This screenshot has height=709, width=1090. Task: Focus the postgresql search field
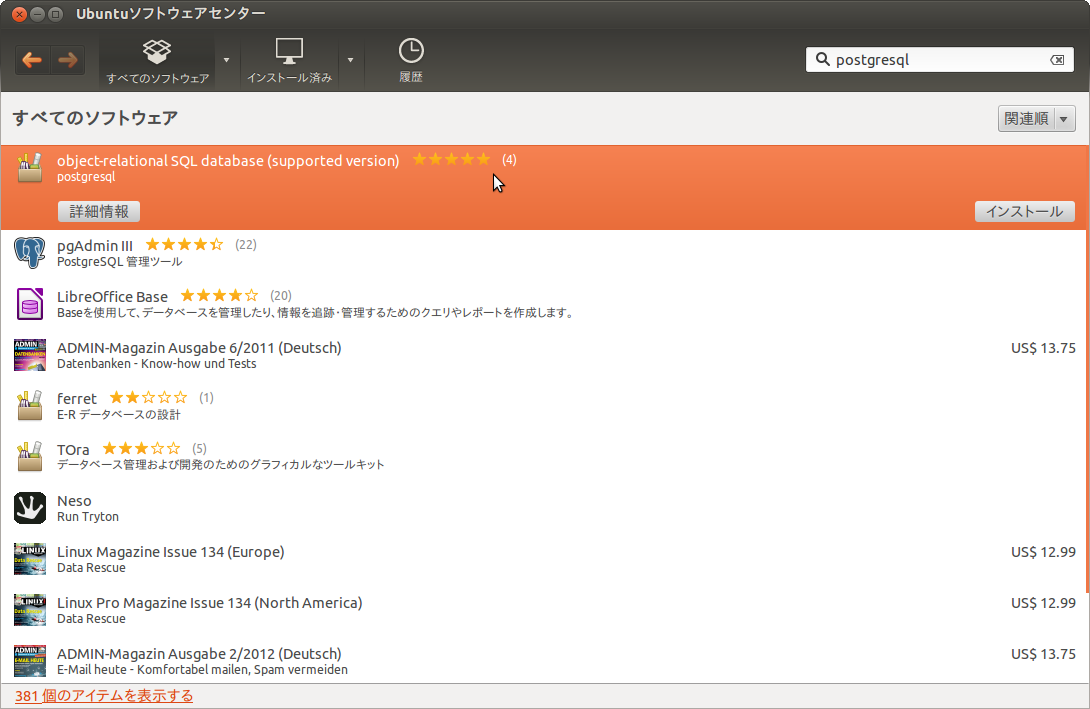tap(940, 60)
